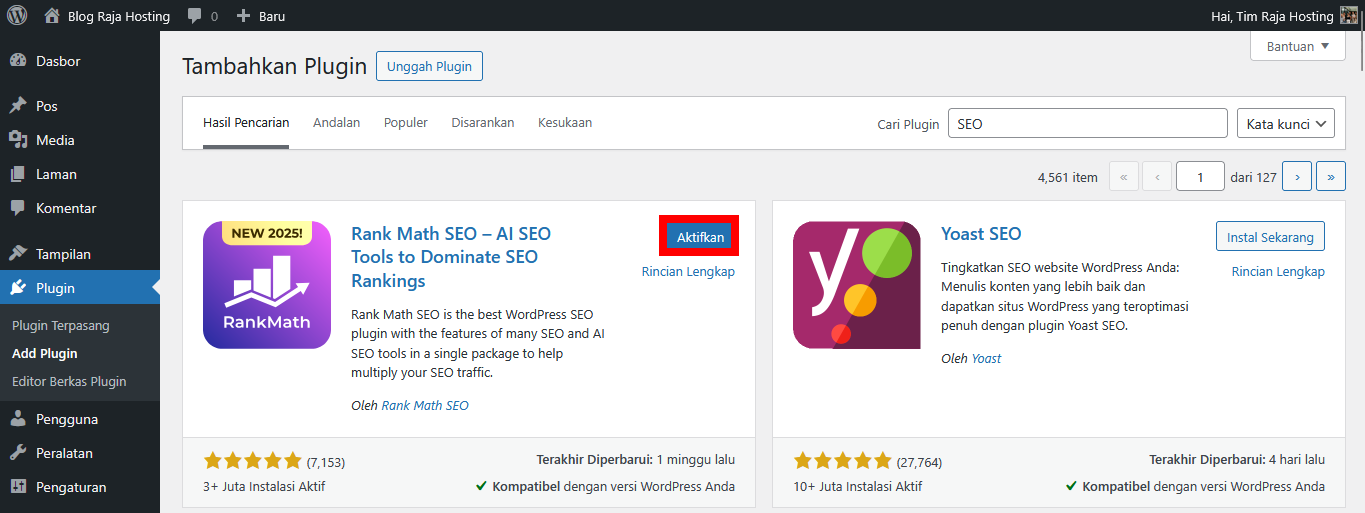Switch to the Andalan tab

(x=336, y=123)
